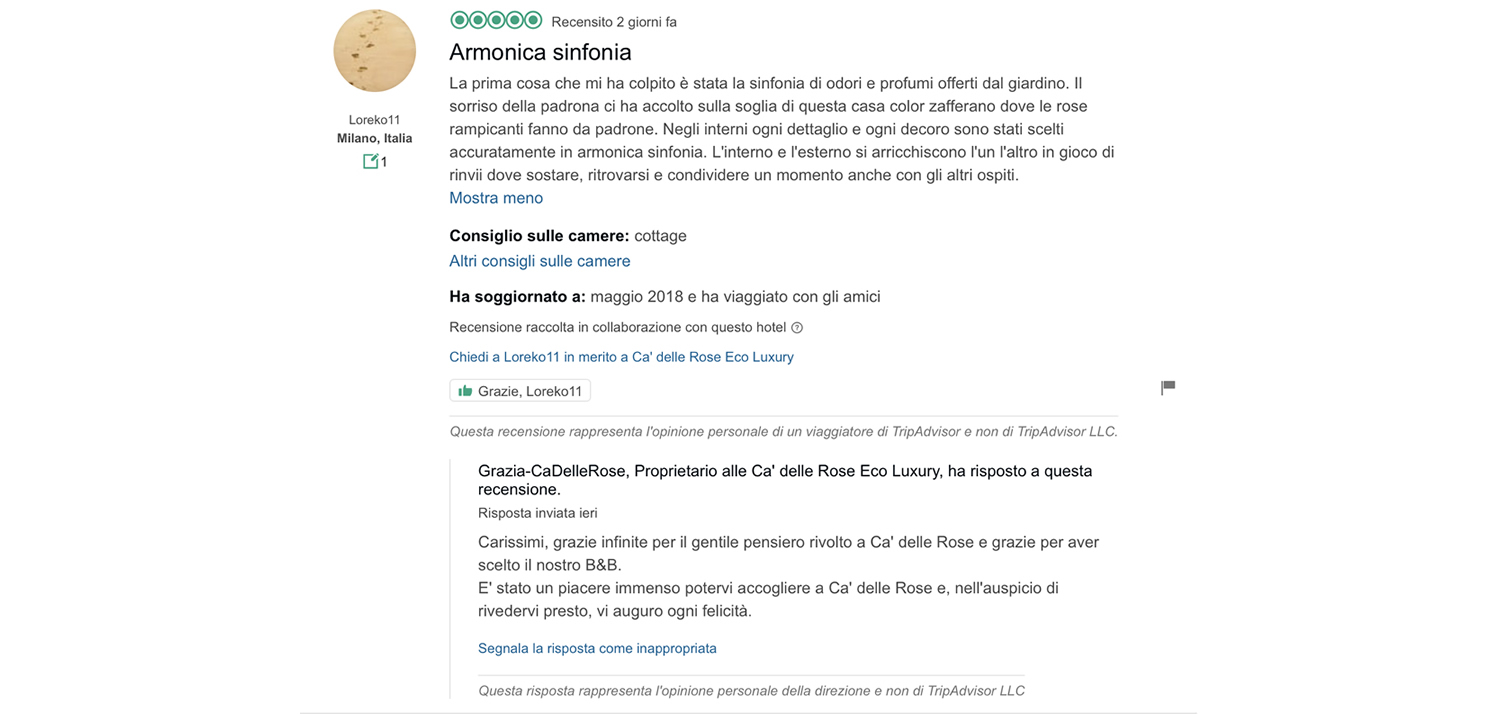The image size is (1500, 714).
Task: Click the Consiglio sulle camere cottage tip
Action: pyautogui.click(x=568, y=236)
